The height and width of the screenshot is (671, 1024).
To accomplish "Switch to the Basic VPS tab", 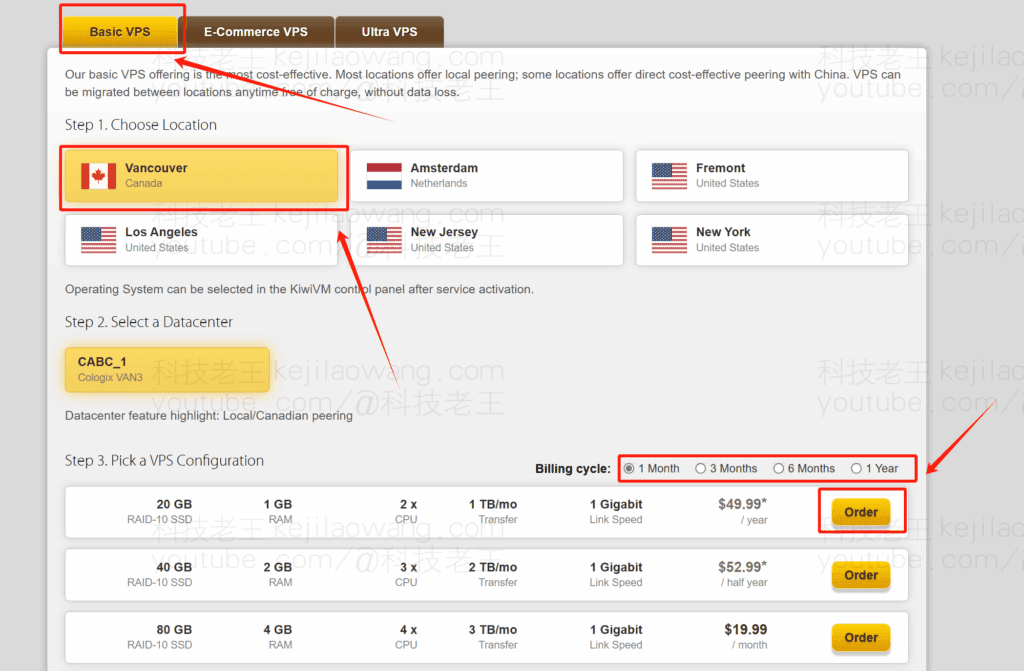I will [120, 32].
